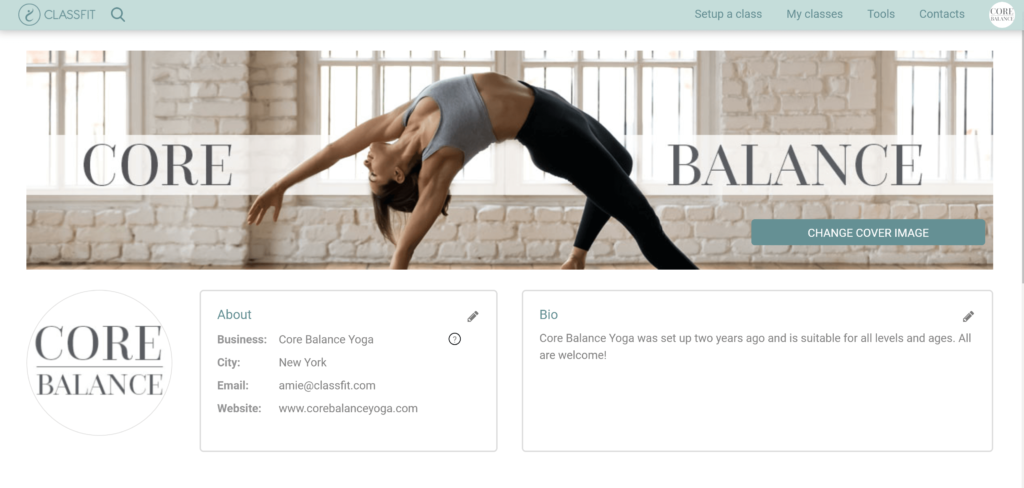This screenshot has height=488, width=1024.
Task: Click the New York city value
Action: click(x=302, y=363)
